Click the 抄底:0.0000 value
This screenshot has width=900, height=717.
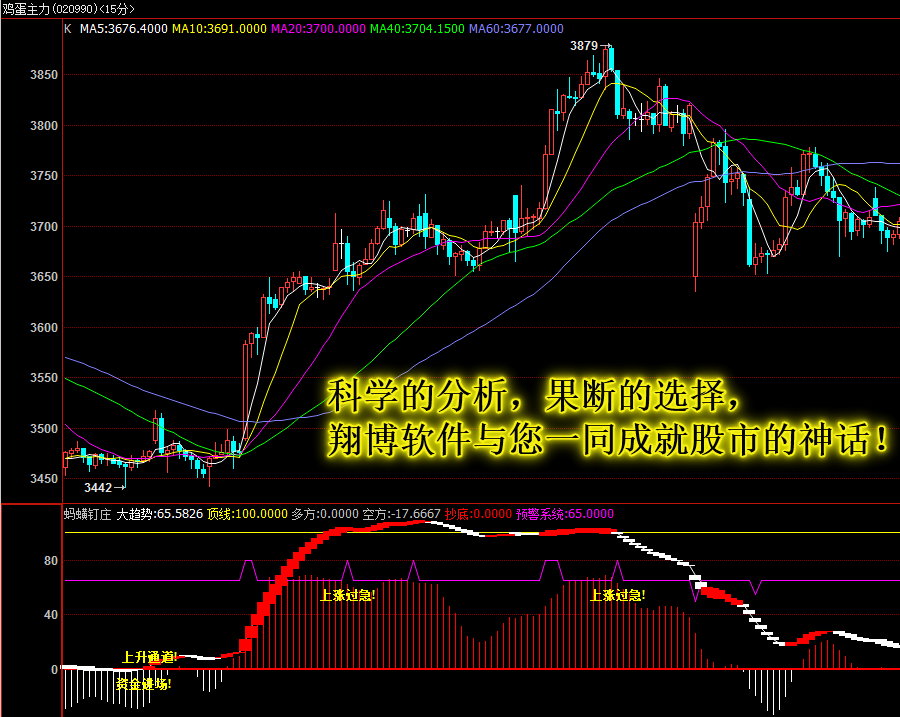[478, 514]
